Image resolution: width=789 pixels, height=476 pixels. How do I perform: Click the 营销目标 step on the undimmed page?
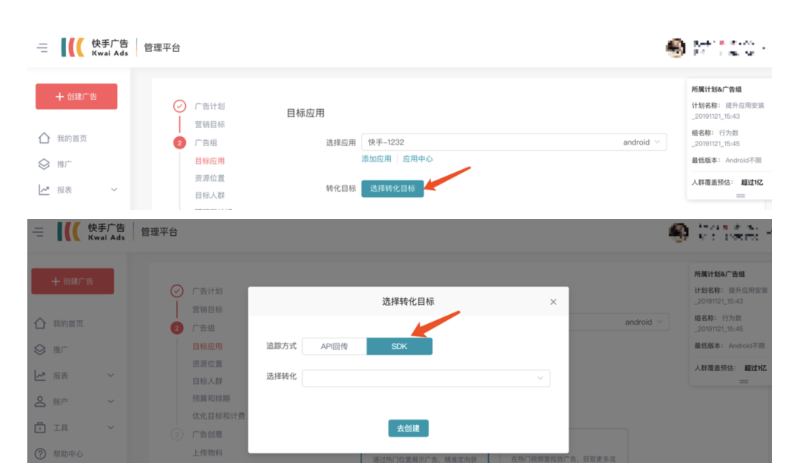pyautogui.click(x=210, y=124)
